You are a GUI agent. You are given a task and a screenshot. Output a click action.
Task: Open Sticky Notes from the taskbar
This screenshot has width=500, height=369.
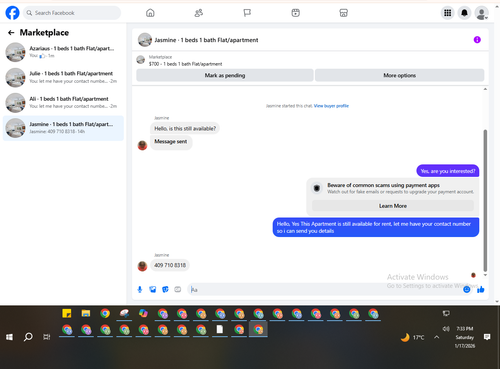pyautogui.click(x=67, y=313)
